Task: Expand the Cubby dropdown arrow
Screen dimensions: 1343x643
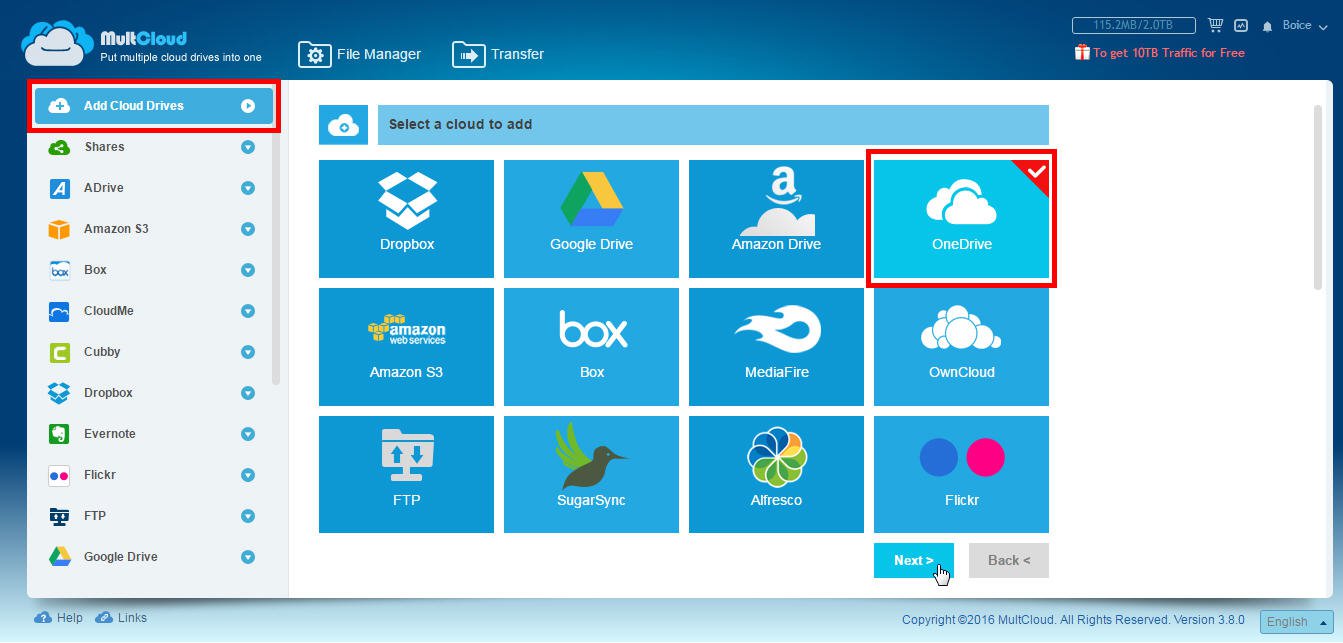Action: (x=248, y=352)
